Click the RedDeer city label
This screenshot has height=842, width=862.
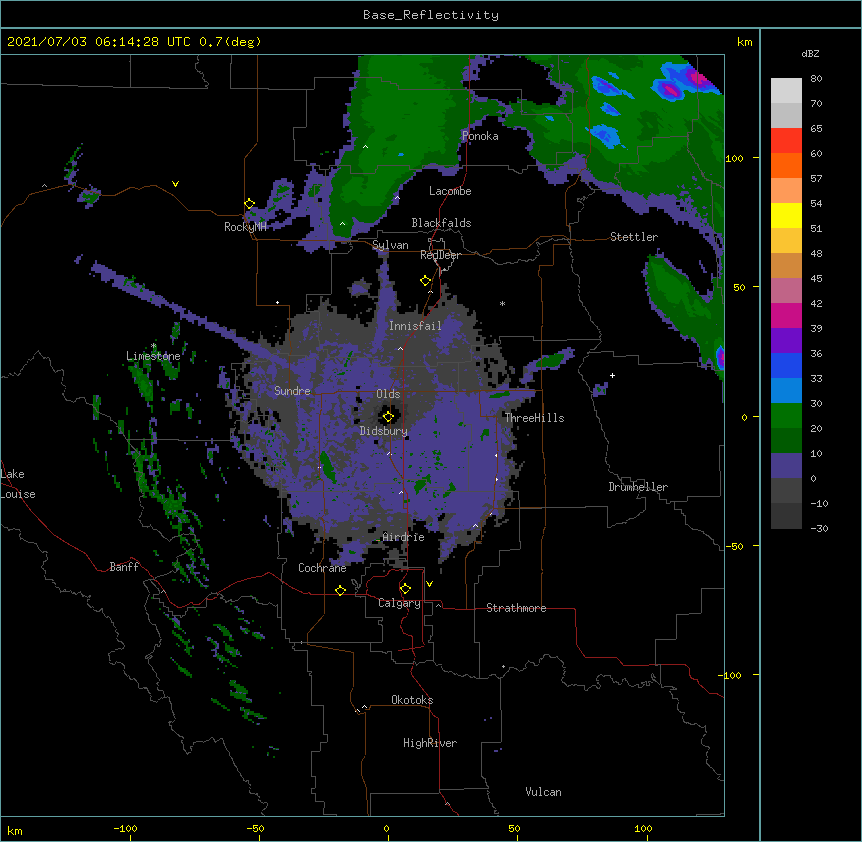pos(440,255)
